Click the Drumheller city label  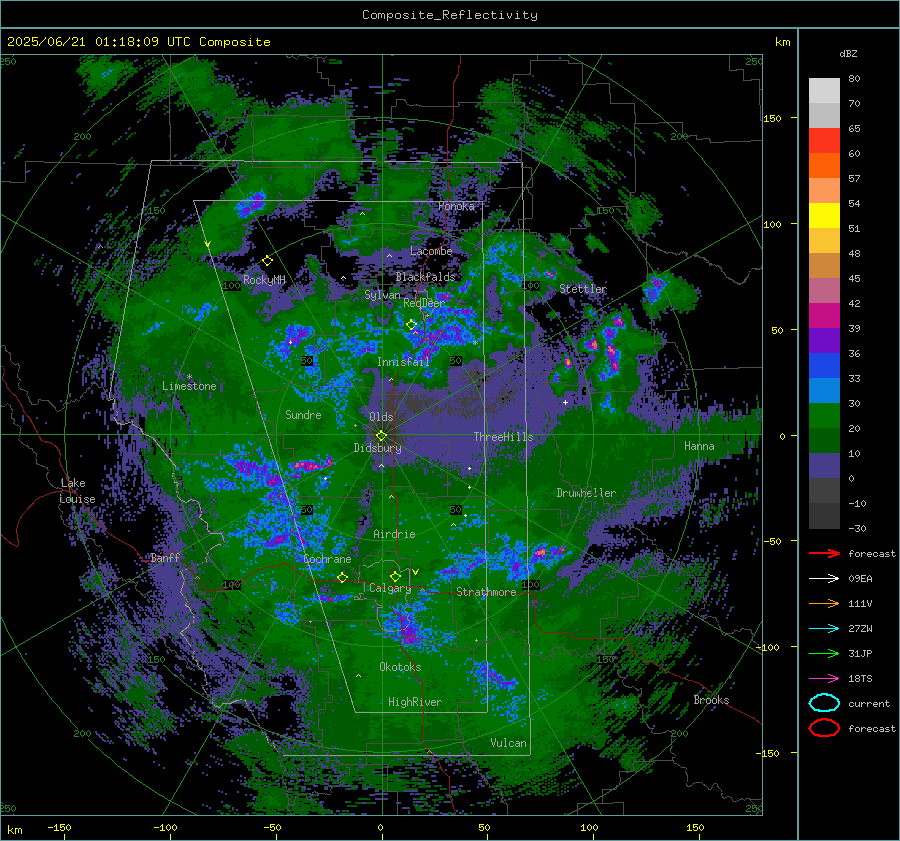pyautogui.click(x=586, y=493)
